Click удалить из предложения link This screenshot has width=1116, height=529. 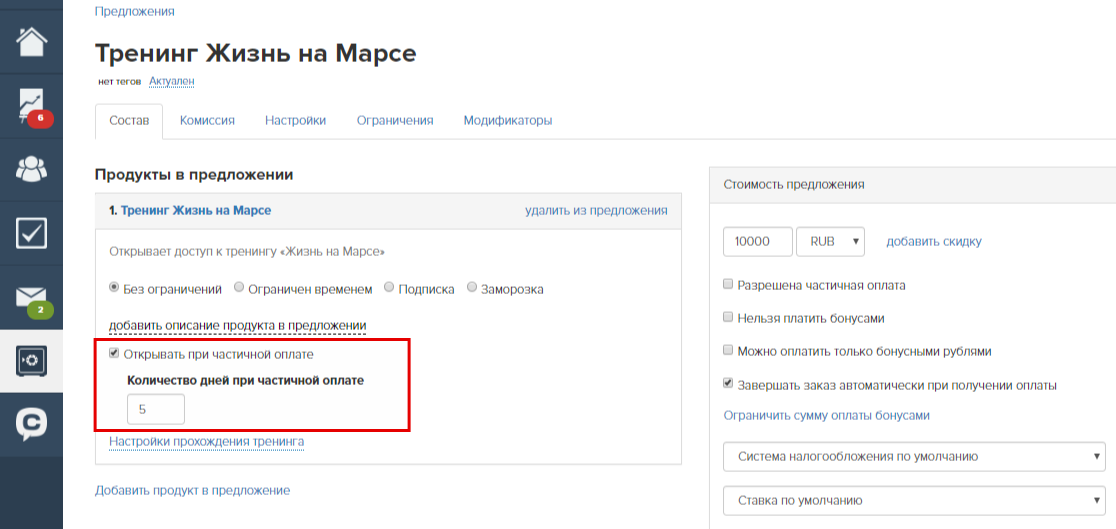point(596,210)
